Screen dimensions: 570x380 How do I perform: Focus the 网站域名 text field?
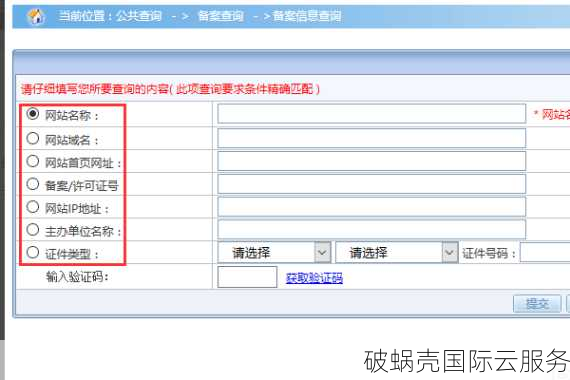click(x=372, y=138)
